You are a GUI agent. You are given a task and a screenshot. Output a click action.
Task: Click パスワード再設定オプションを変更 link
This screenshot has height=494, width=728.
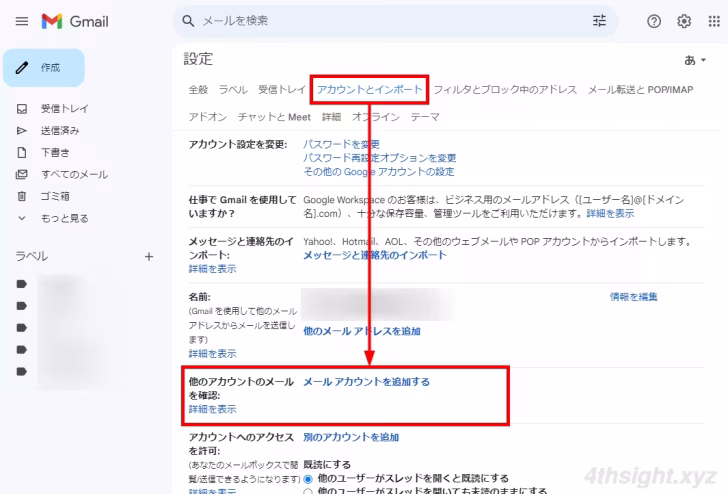[380, 158]
